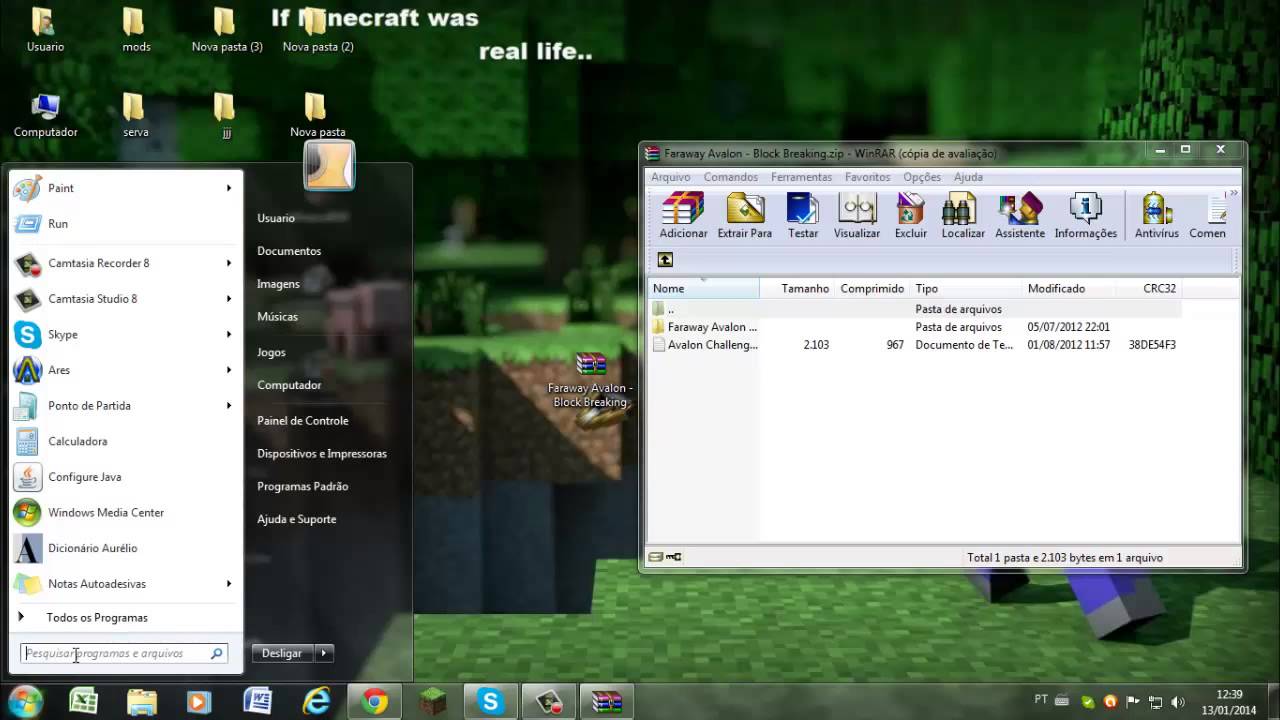The image size is (1280, 720).
Task: Open the Assistente wizard icon
Action: (1020, 215)
